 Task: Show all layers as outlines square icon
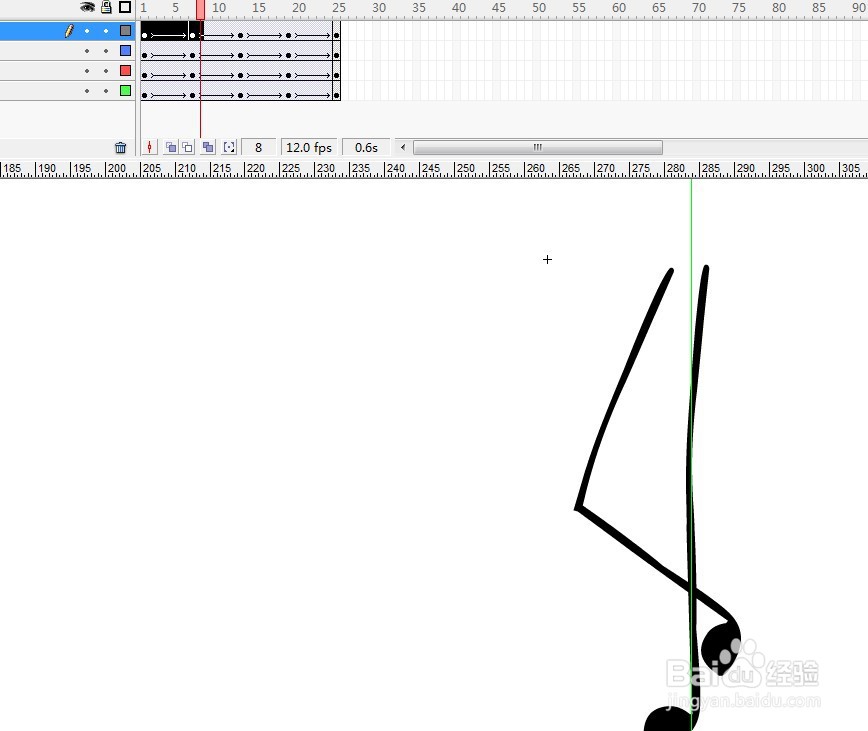[125, 7]
